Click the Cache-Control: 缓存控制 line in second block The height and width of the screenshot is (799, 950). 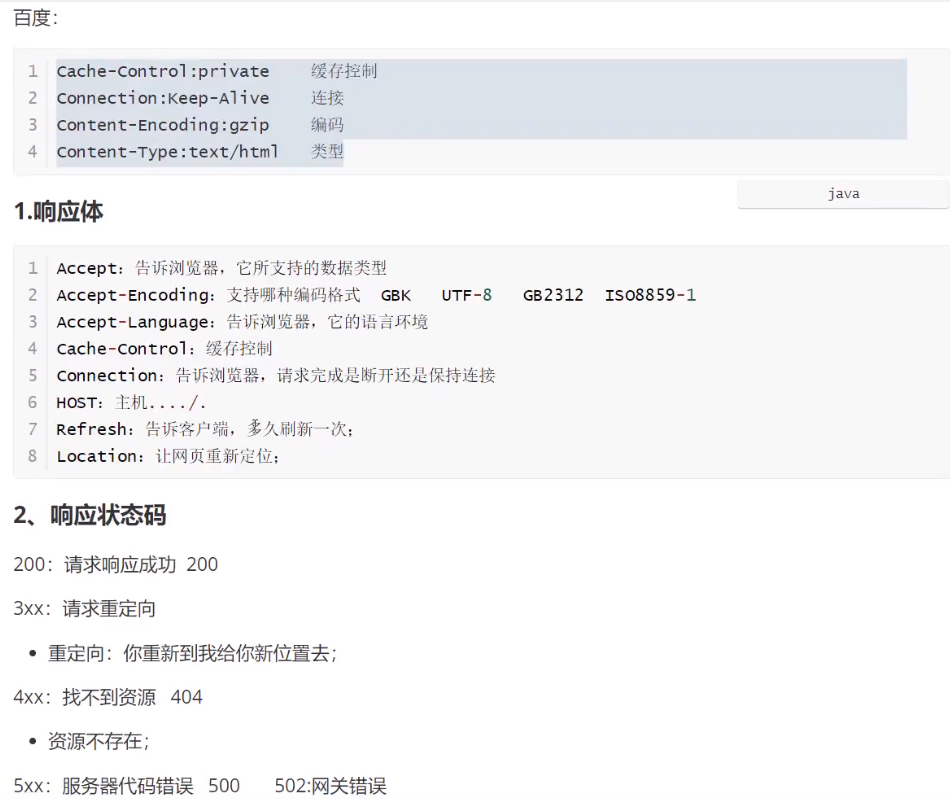[164, 349]
